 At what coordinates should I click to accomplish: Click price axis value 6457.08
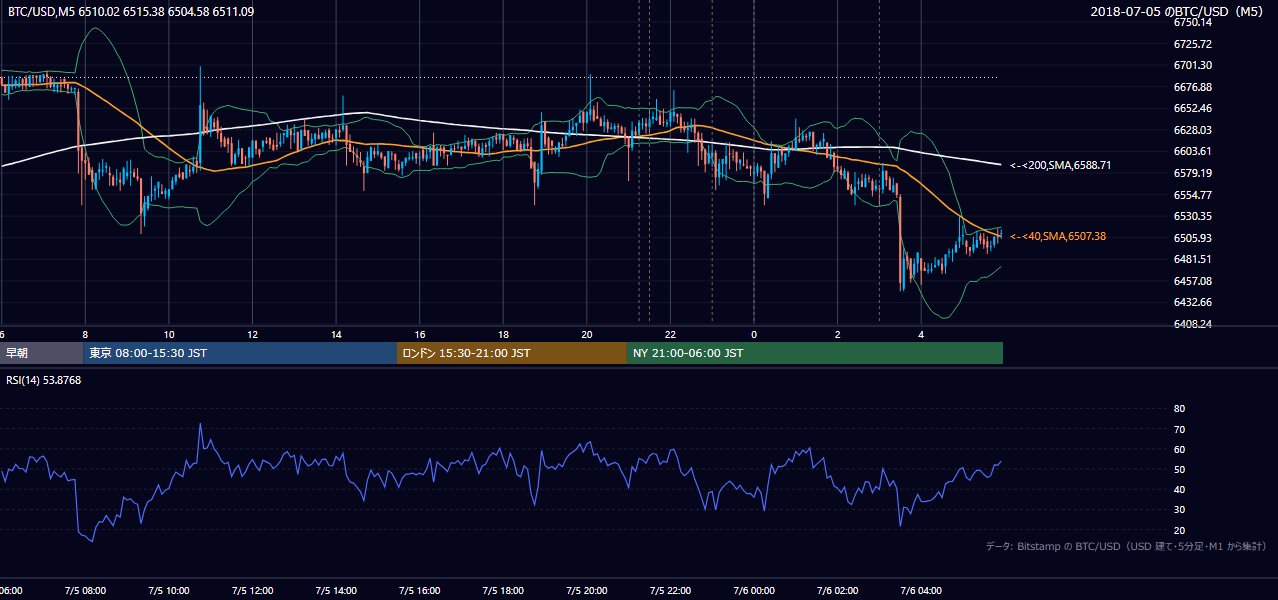coord(1193,281)
